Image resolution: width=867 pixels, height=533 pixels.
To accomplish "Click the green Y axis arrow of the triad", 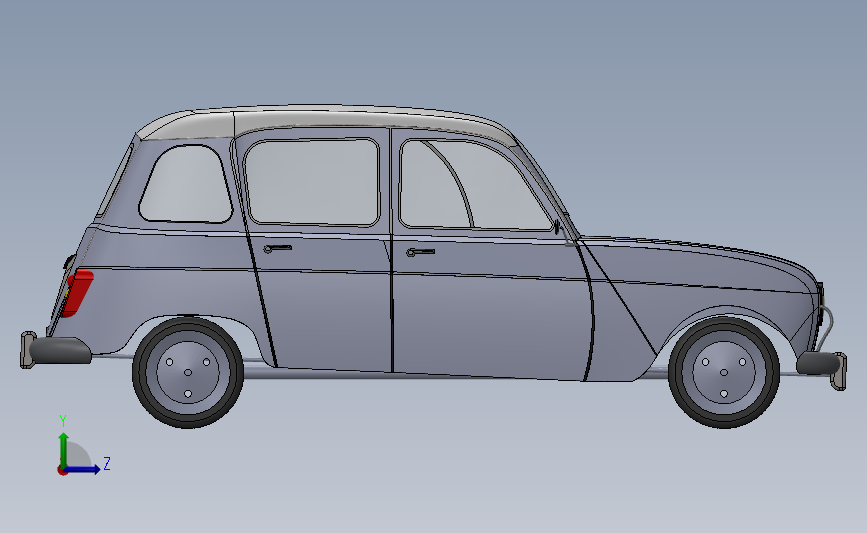I will coord(64,450).
